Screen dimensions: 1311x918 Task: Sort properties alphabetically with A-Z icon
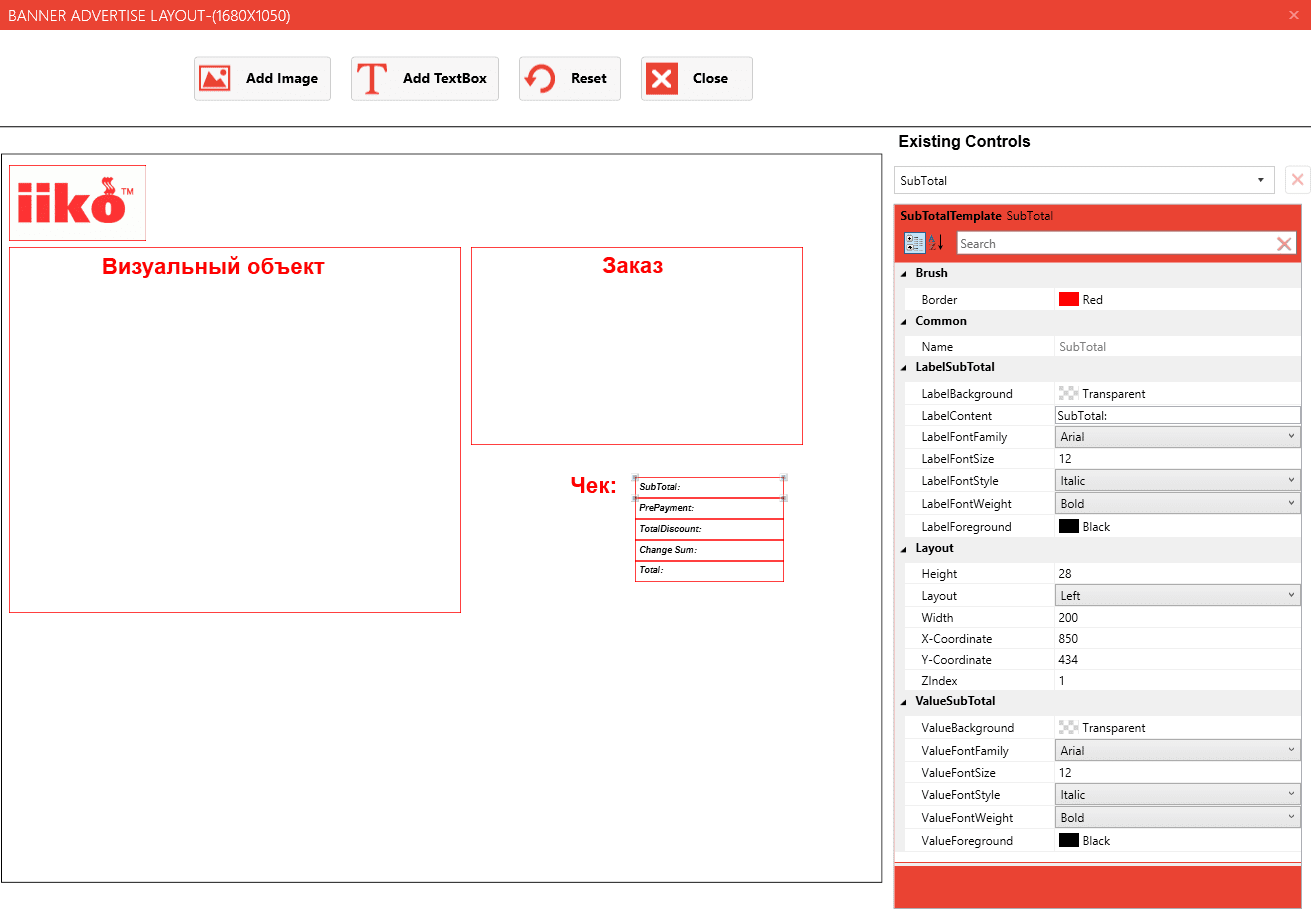pyautogui.click(x=936, y=243)
